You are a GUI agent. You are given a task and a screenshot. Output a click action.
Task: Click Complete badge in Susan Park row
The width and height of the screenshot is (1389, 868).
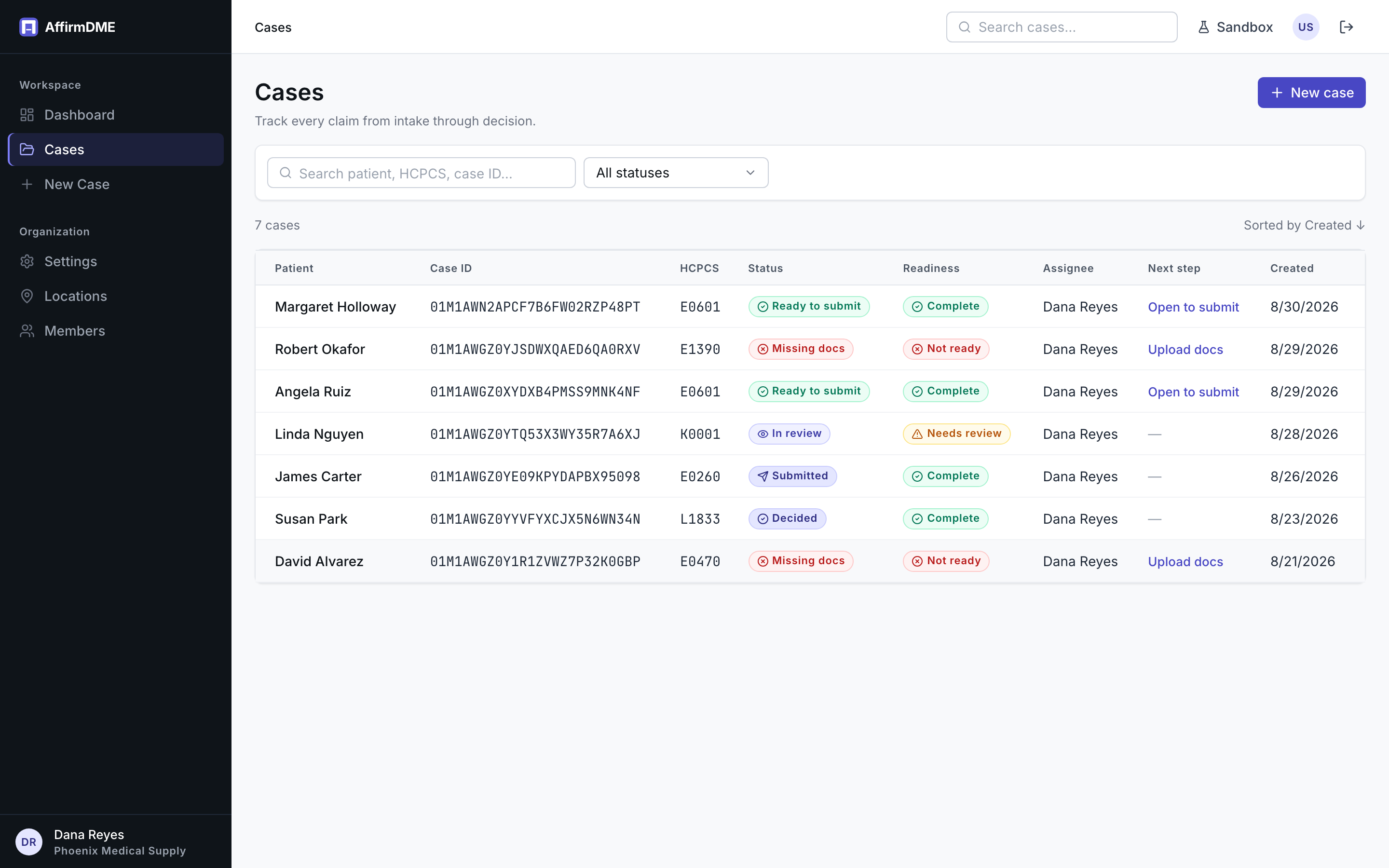pyautogui.click(x=945, y=518)
